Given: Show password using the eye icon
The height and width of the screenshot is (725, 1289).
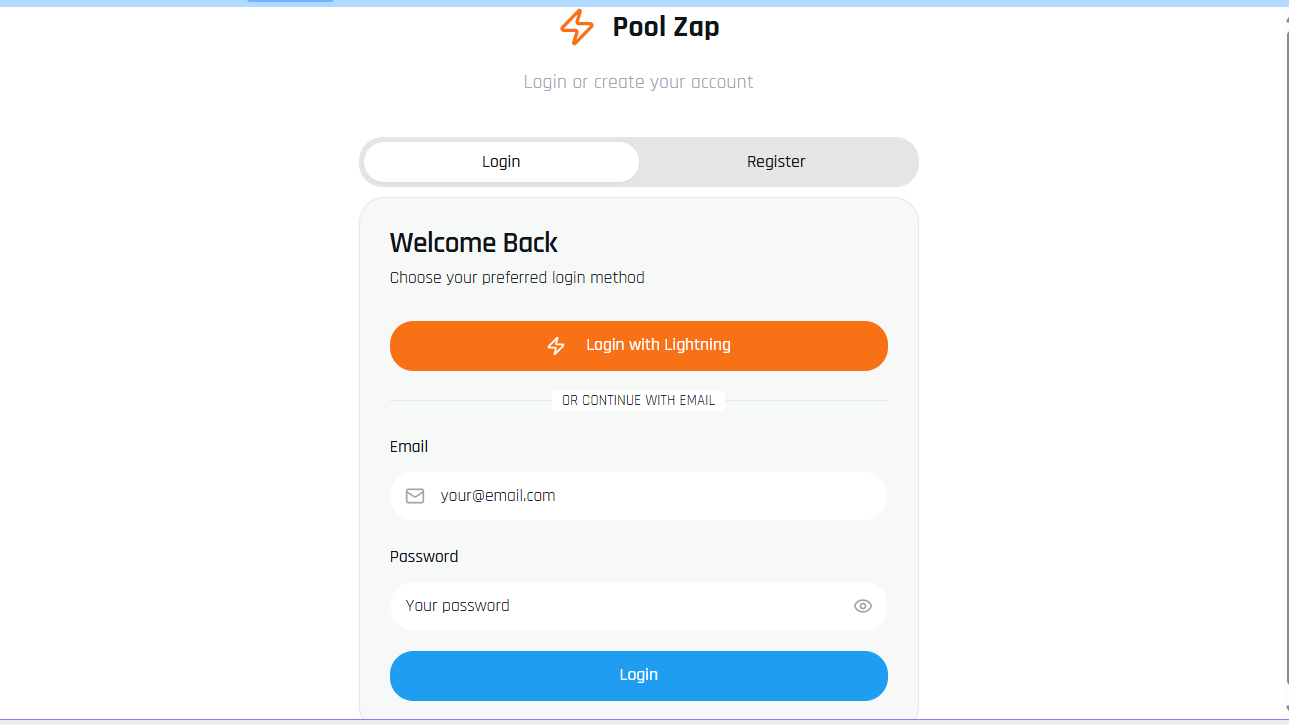Looking at the screenshot, I should [863, 606].
